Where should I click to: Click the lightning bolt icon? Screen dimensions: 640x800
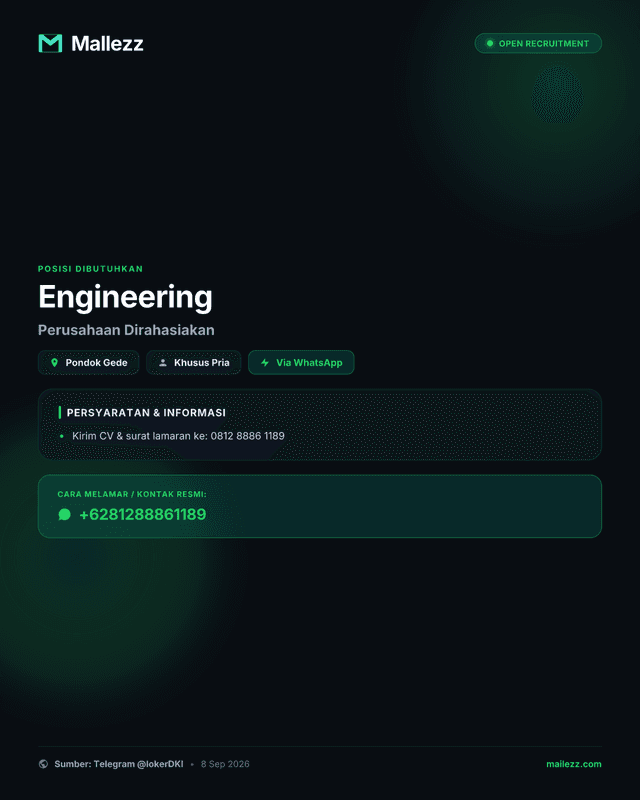265,363
